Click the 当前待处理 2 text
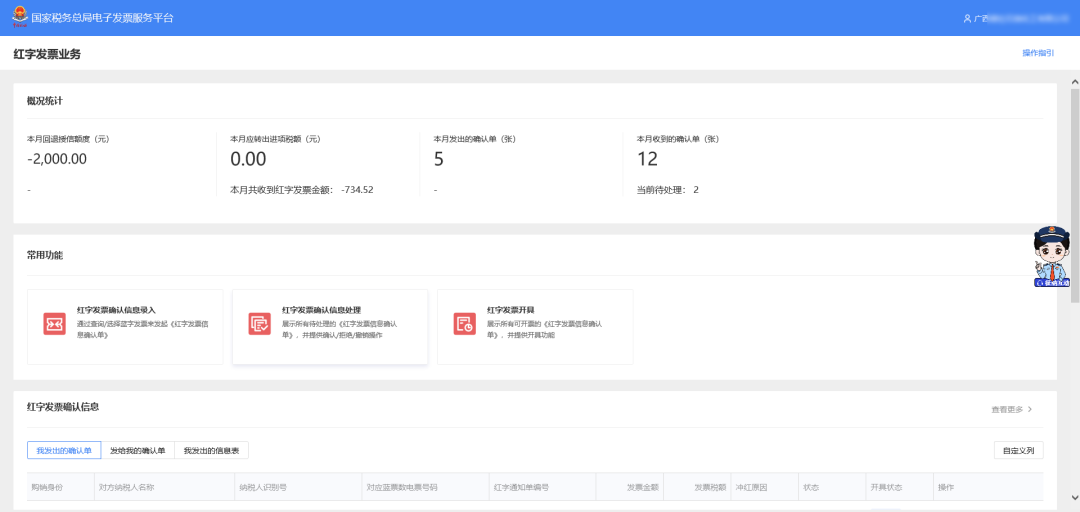Viewport: 1080px width, 512px height. pyautogui.click(x=667, y=190)
